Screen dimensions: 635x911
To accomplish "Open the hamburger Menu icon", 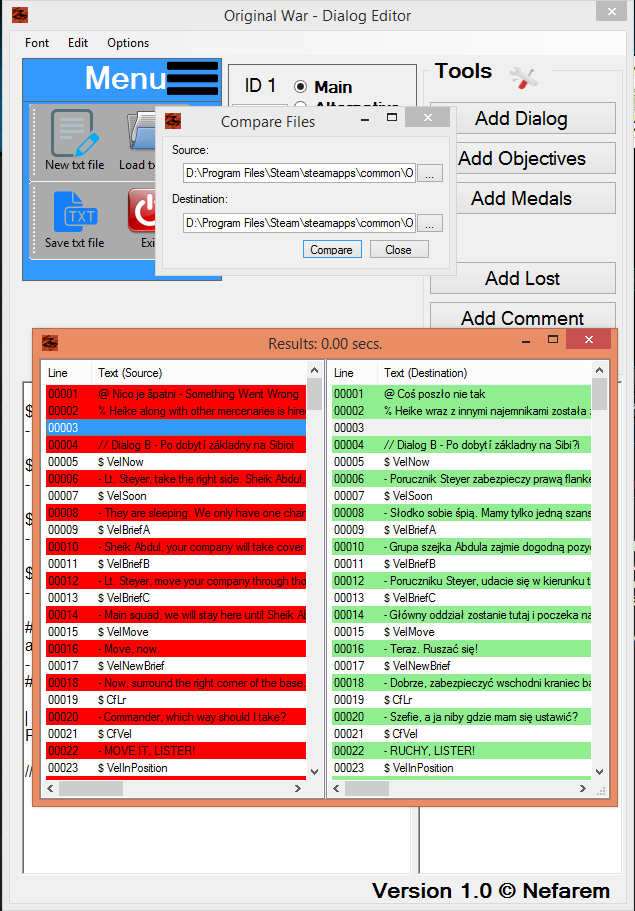I will [x=192, y=78].
